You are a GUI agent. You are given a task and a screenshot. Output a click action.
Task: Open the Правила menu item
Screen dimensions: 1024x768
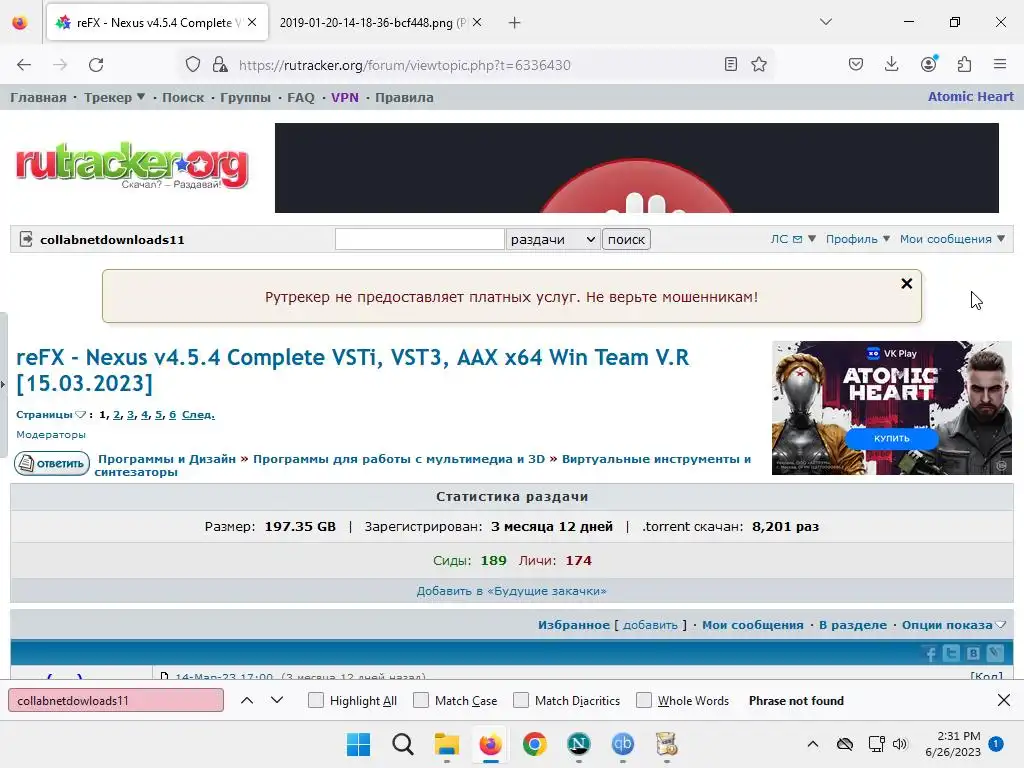[404, 97]
